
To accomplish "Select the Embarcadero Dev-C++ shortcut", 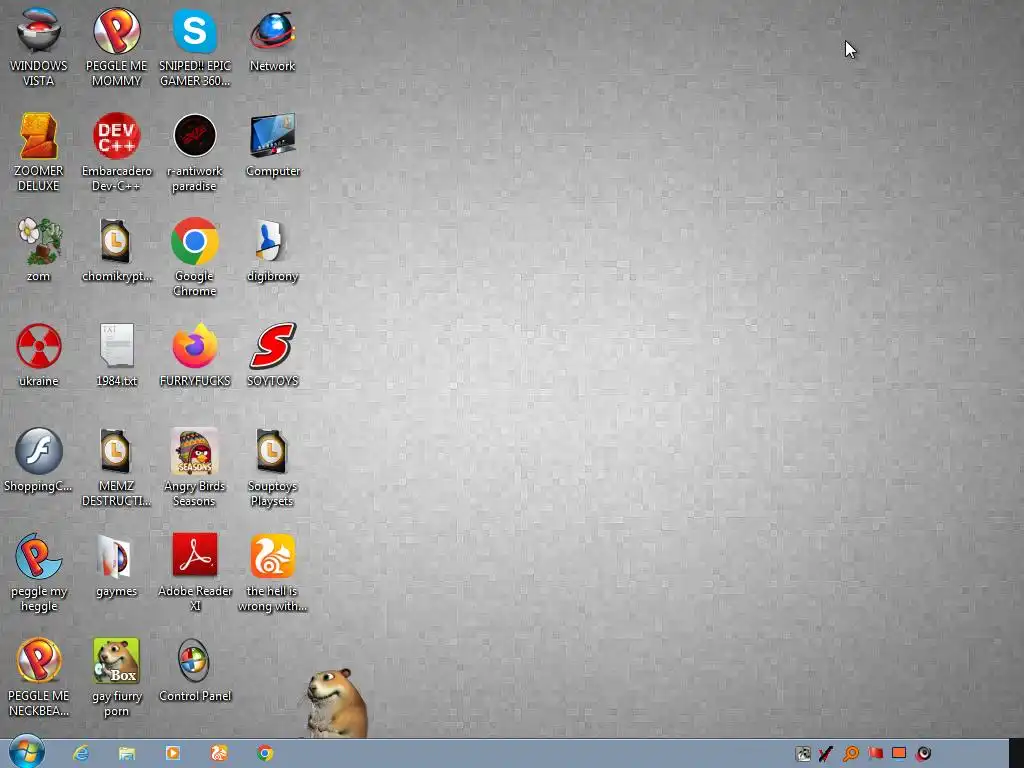I will (116, 152).
